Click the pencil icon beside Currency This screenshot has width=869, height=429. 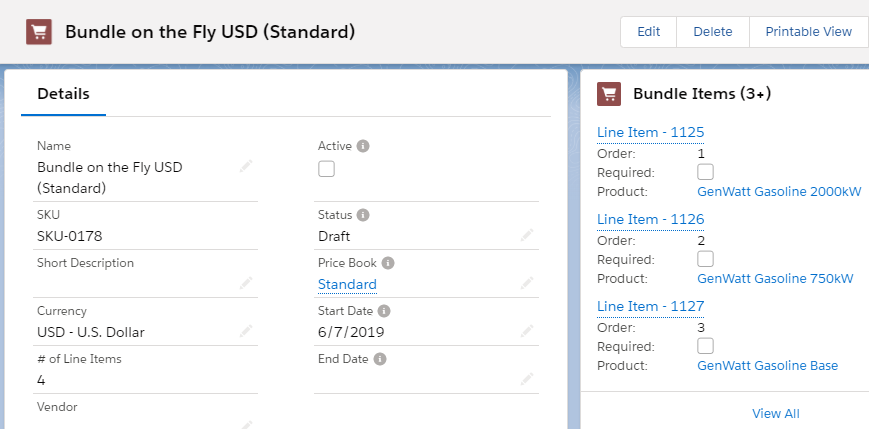[246, 331]
